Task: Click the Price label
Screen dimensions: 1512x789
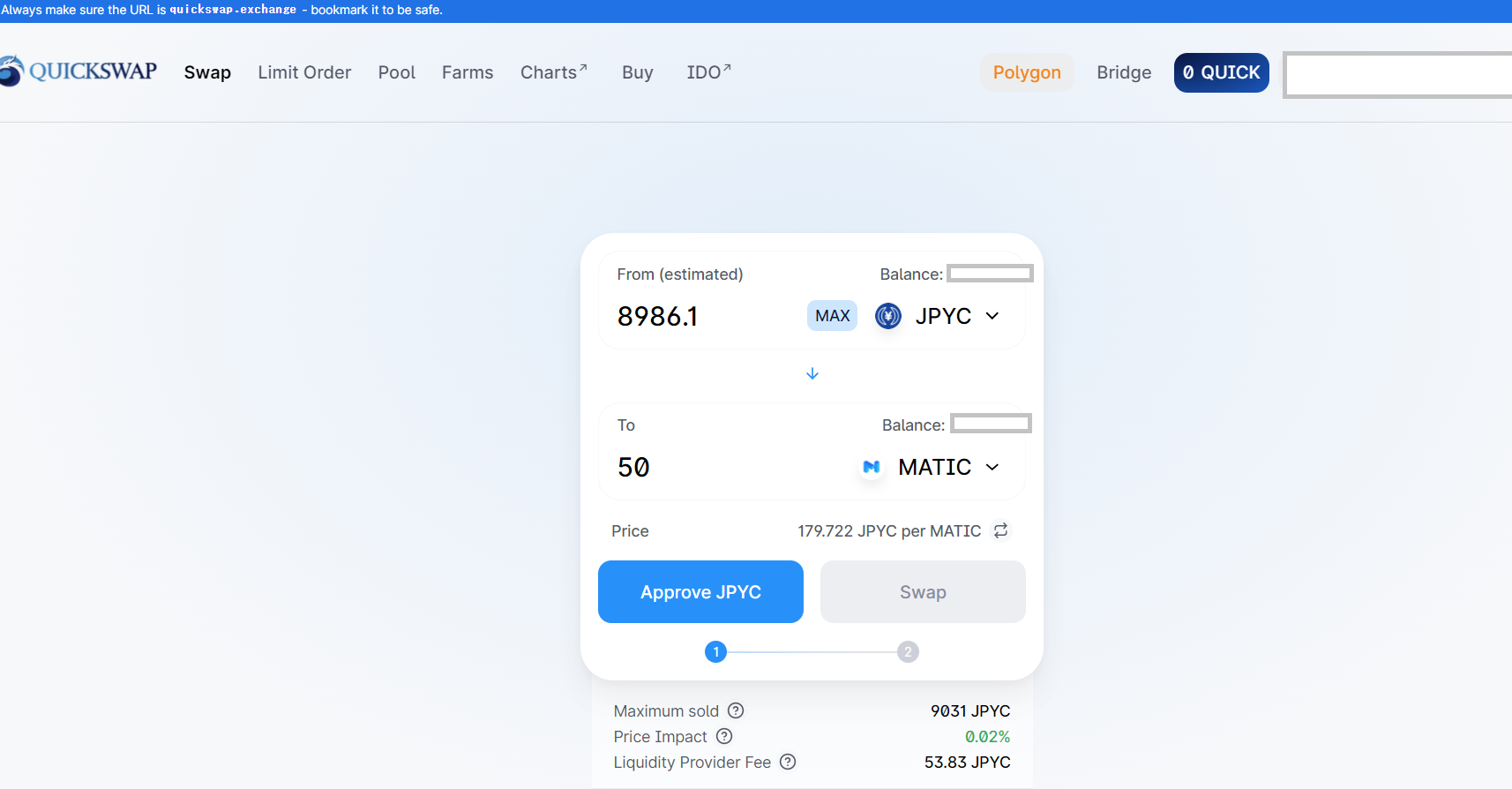Action: coord(630,531)
